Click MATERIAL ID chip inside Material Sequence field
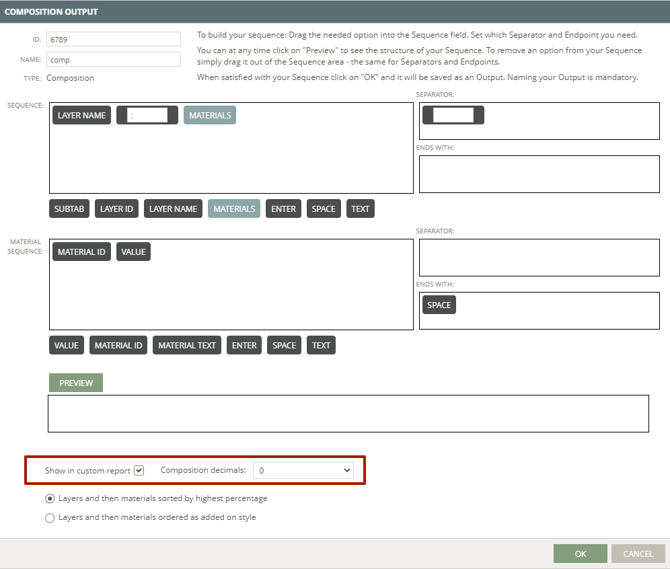The image size is (670, 569). coord(81,252)
